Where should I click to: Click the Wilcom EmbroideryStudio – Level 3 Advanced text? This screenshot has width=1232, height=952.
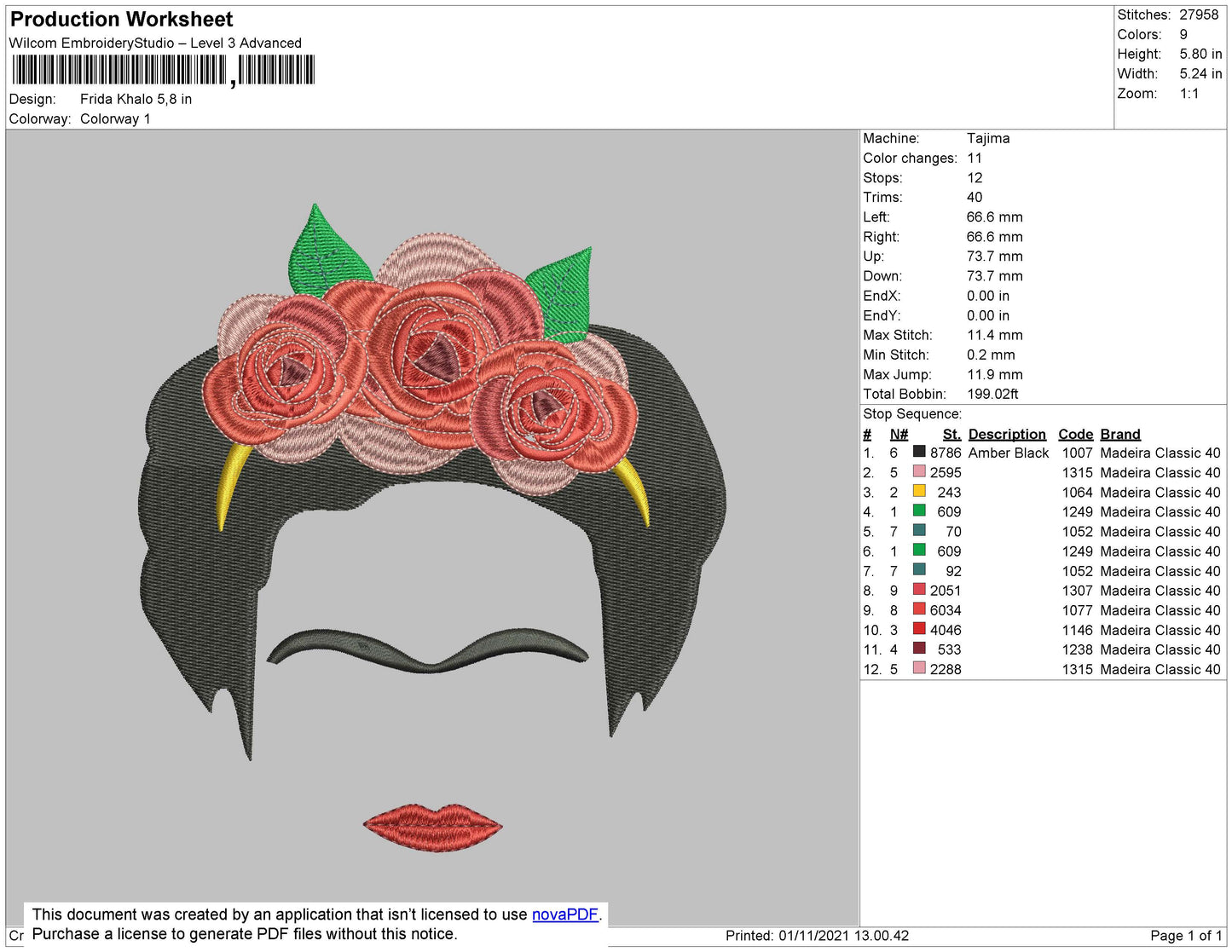coord(155,43)
